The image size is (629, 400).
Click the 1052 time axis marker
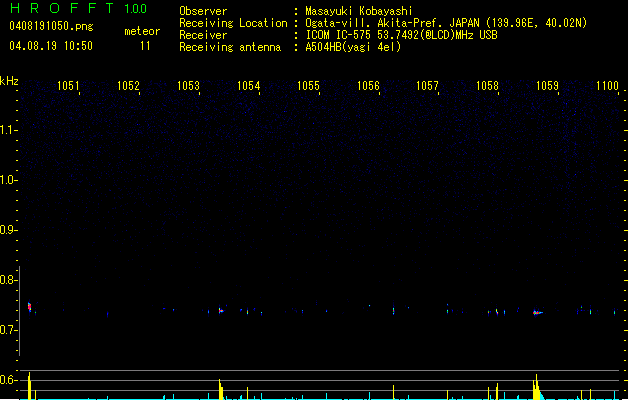128,85
